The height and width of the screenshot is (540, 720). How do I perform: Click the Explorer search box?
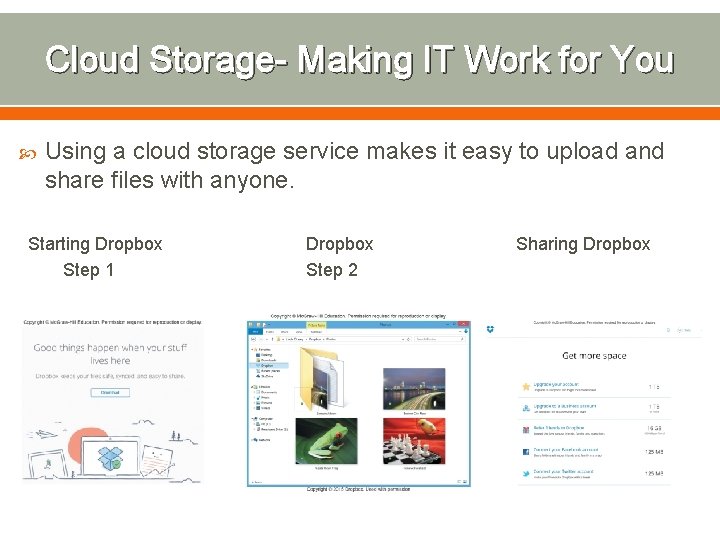439,339
